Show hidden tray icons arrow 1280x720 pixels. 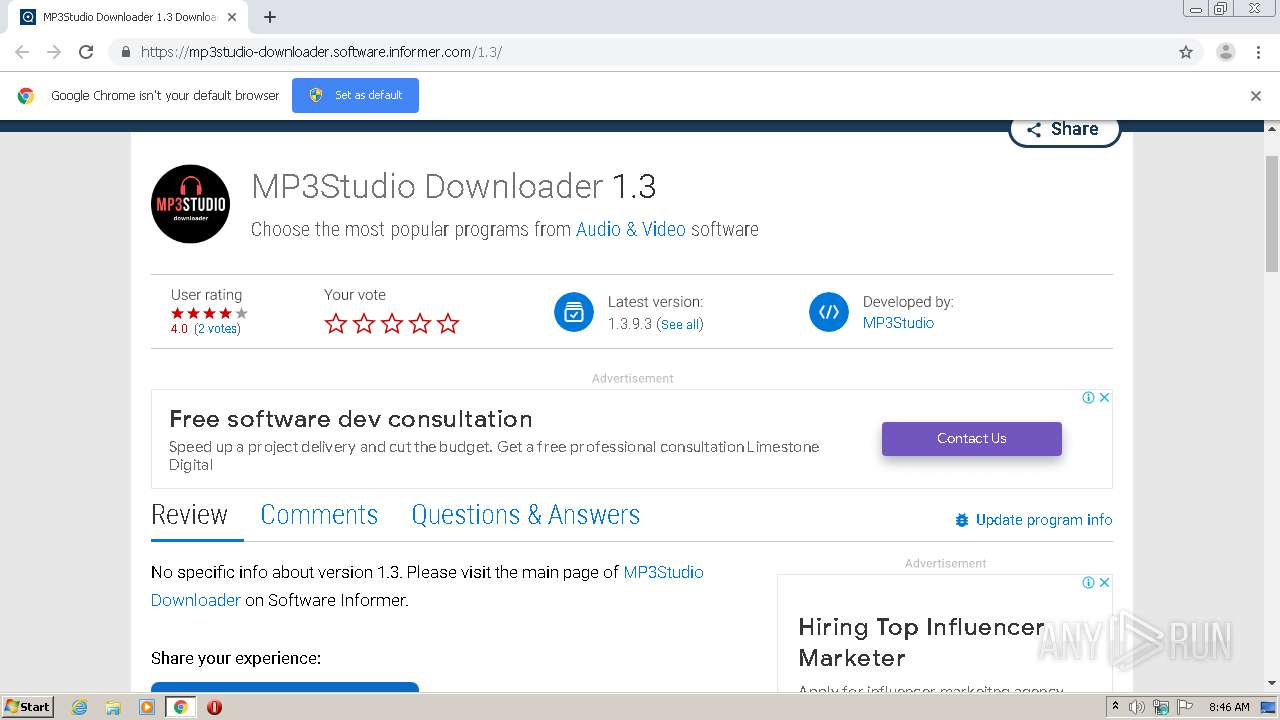1115,707
